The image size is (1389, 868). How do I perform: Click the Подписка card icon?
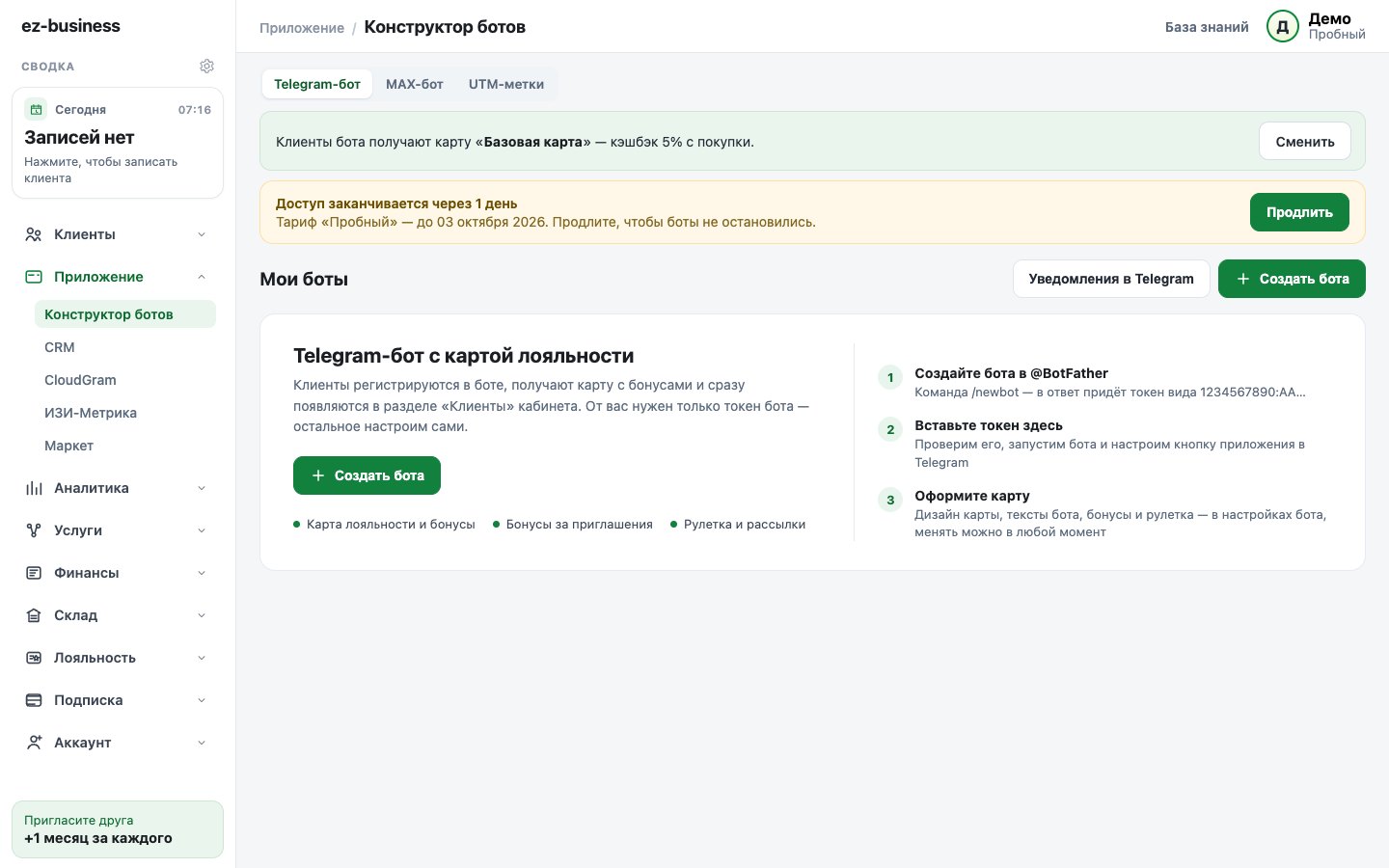(x=34, y=700)
